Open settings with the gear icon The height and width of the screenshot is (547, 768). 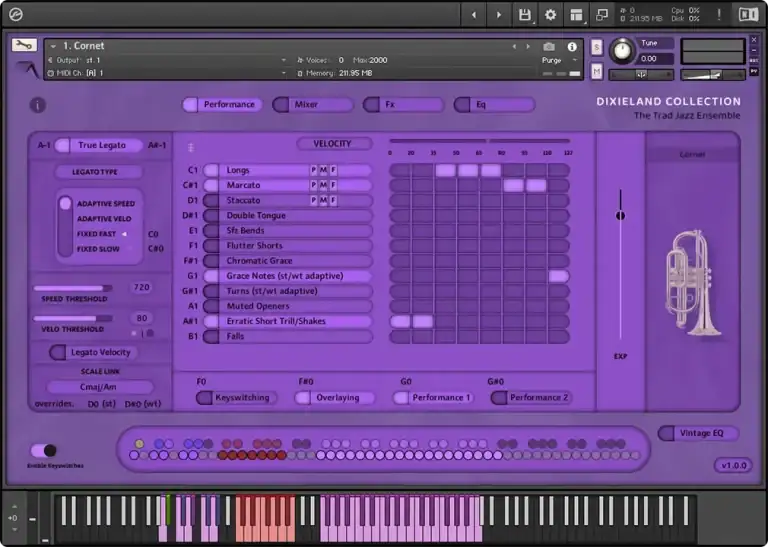[x=551, y=15]
